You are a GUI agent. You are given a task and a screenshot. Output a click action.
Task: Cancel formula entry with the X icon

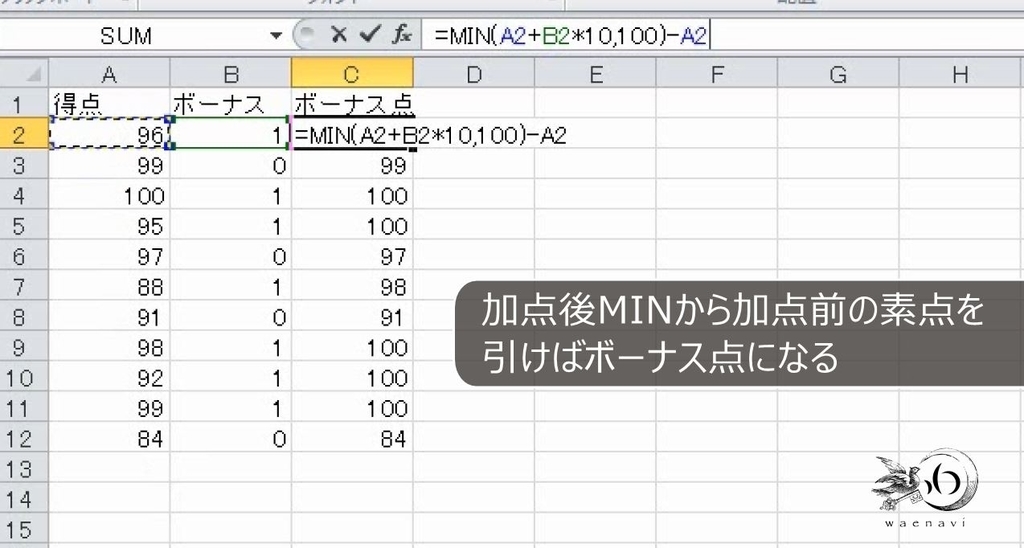pyautogui.click(x=338, y=35)
